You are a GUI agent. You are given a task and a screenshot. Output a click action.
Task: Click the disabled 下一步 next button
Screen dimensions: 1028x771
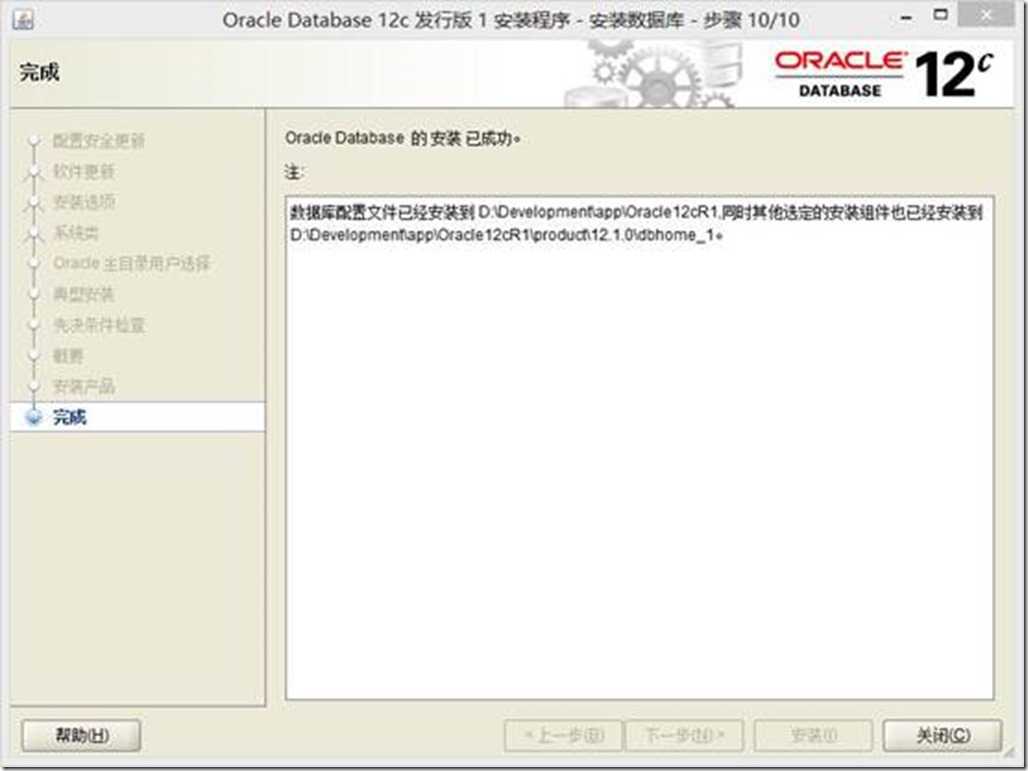coord(684,735)
